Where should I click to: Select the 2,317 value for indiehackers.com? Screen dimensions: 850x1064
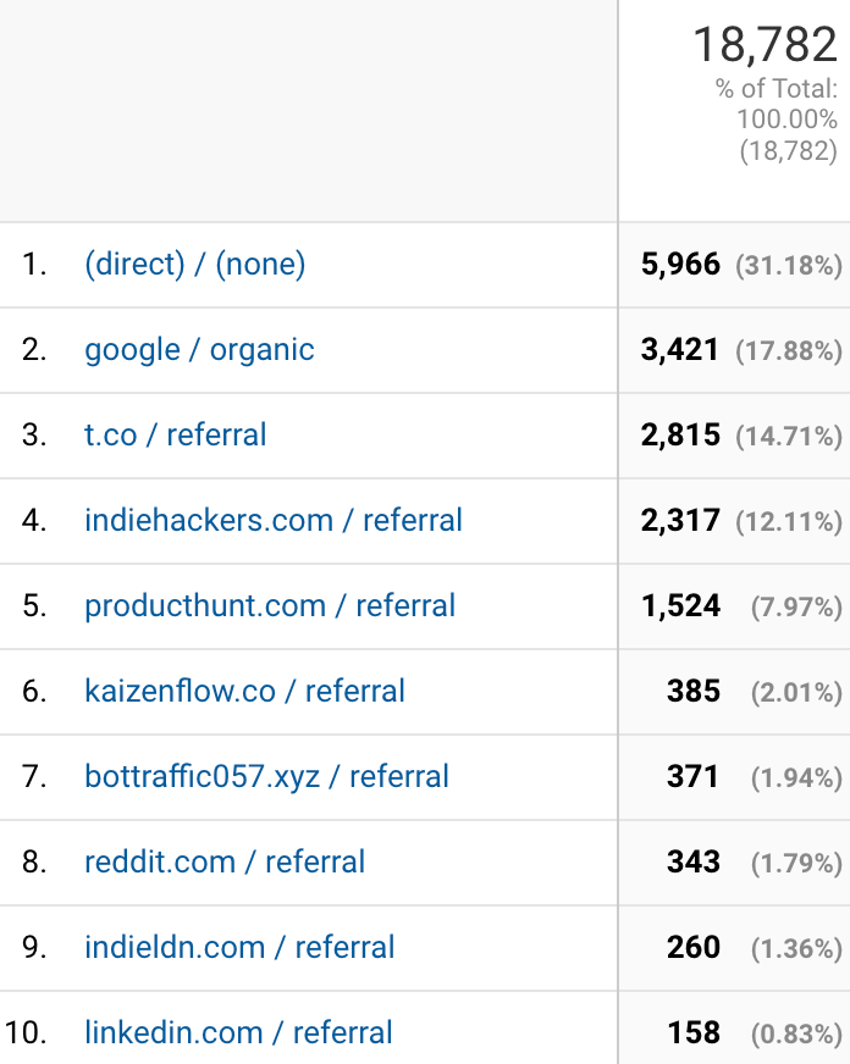[680, 521]
